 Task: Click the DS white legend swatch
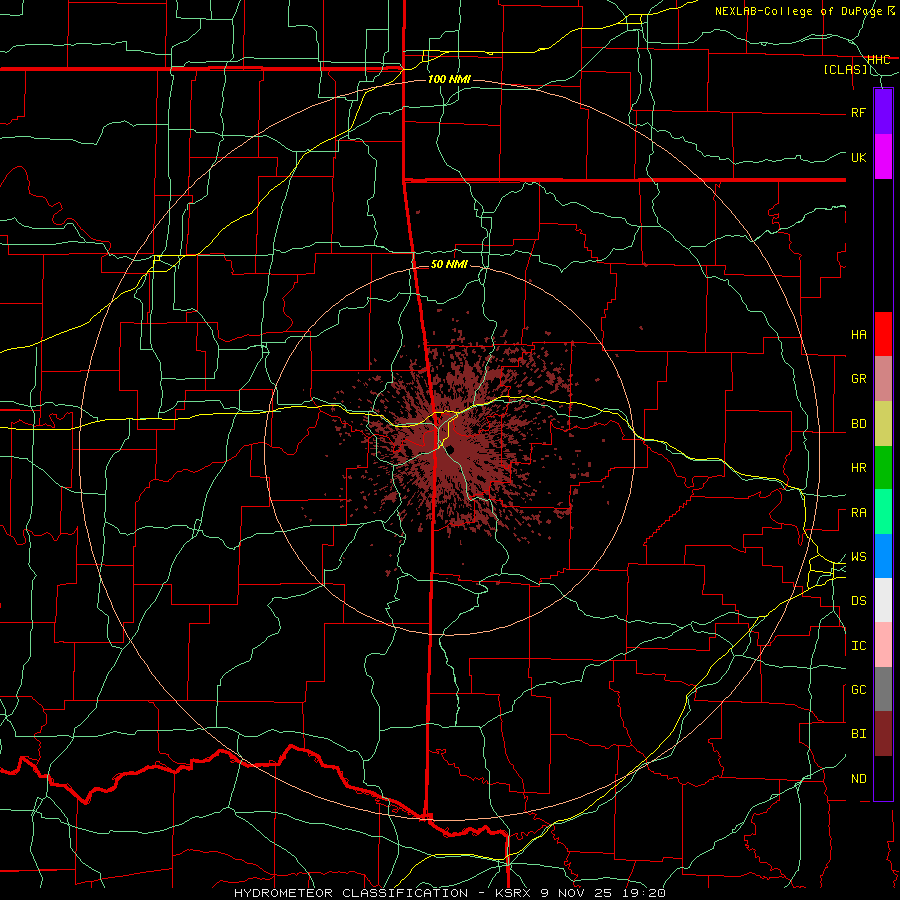(x=883, y=600)
